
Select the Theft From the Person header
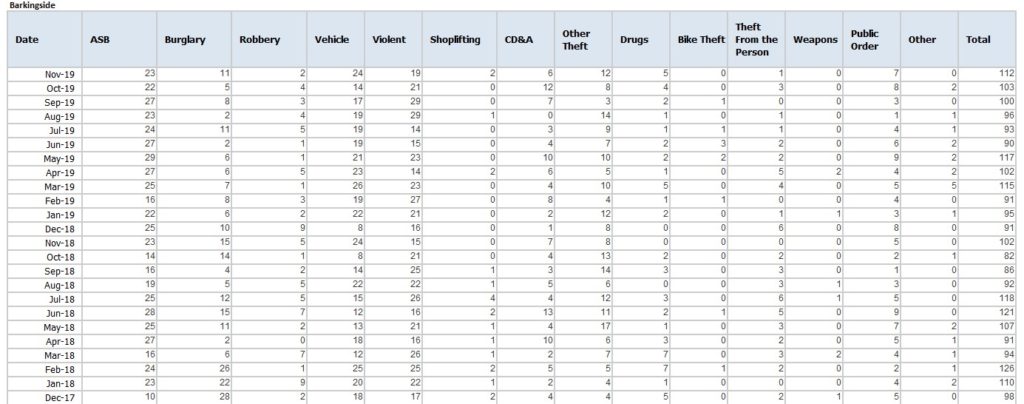(x=757, y=40)
